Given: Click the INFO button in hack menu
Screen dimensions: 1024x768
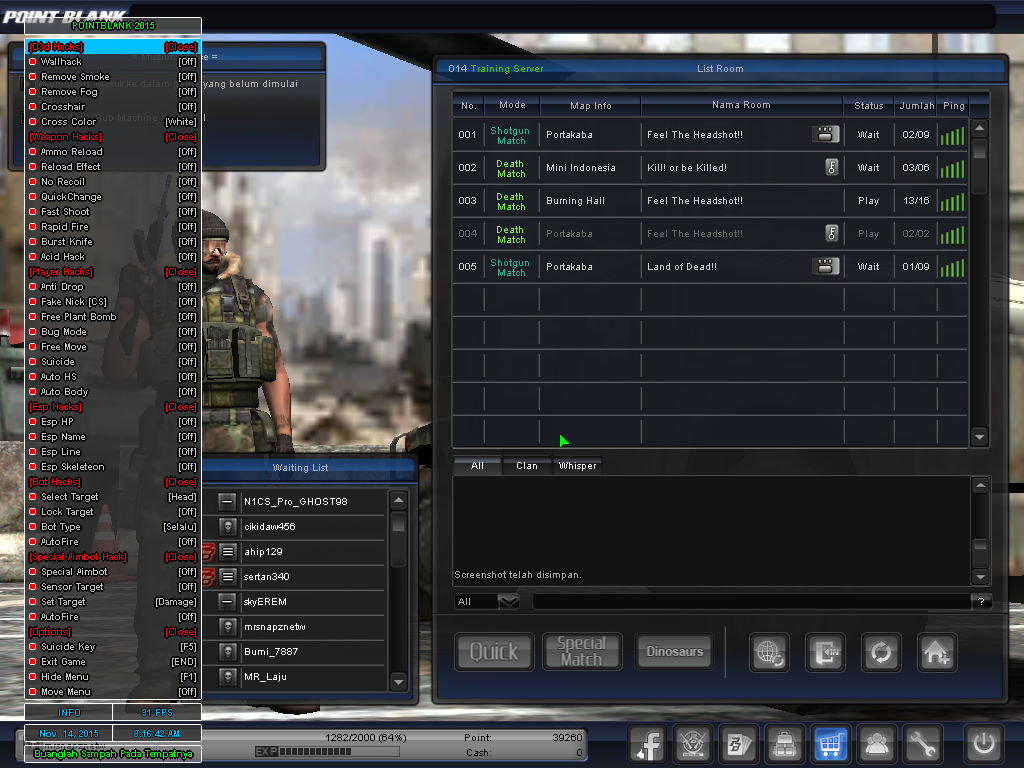Looking at the screenshot, I should point(69,712).
